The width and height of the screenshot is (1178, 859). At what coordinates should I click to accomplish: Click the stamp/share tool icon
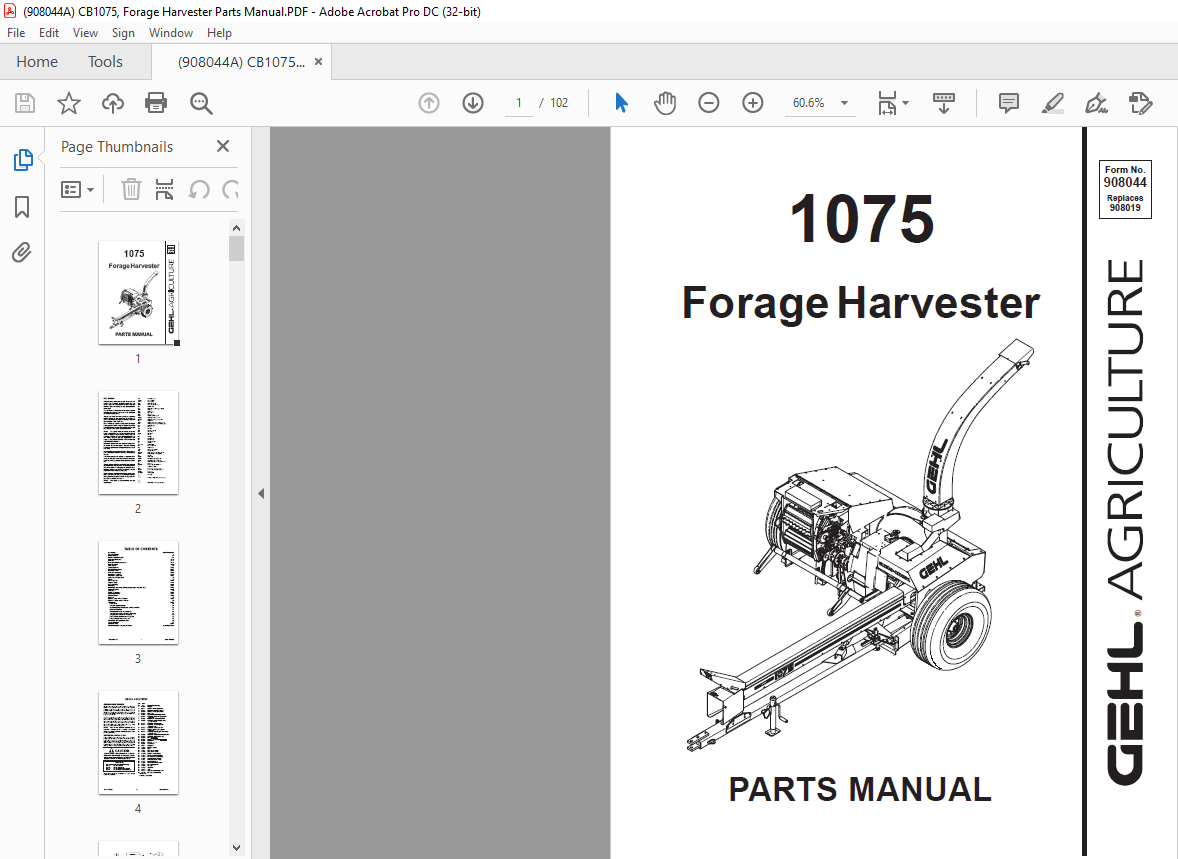click(x=1140, y=103)
